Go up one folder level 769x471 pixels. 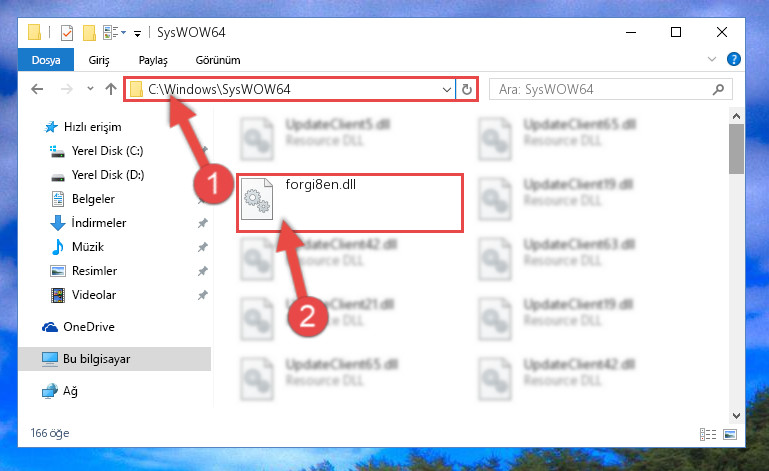tap(111, 89)
